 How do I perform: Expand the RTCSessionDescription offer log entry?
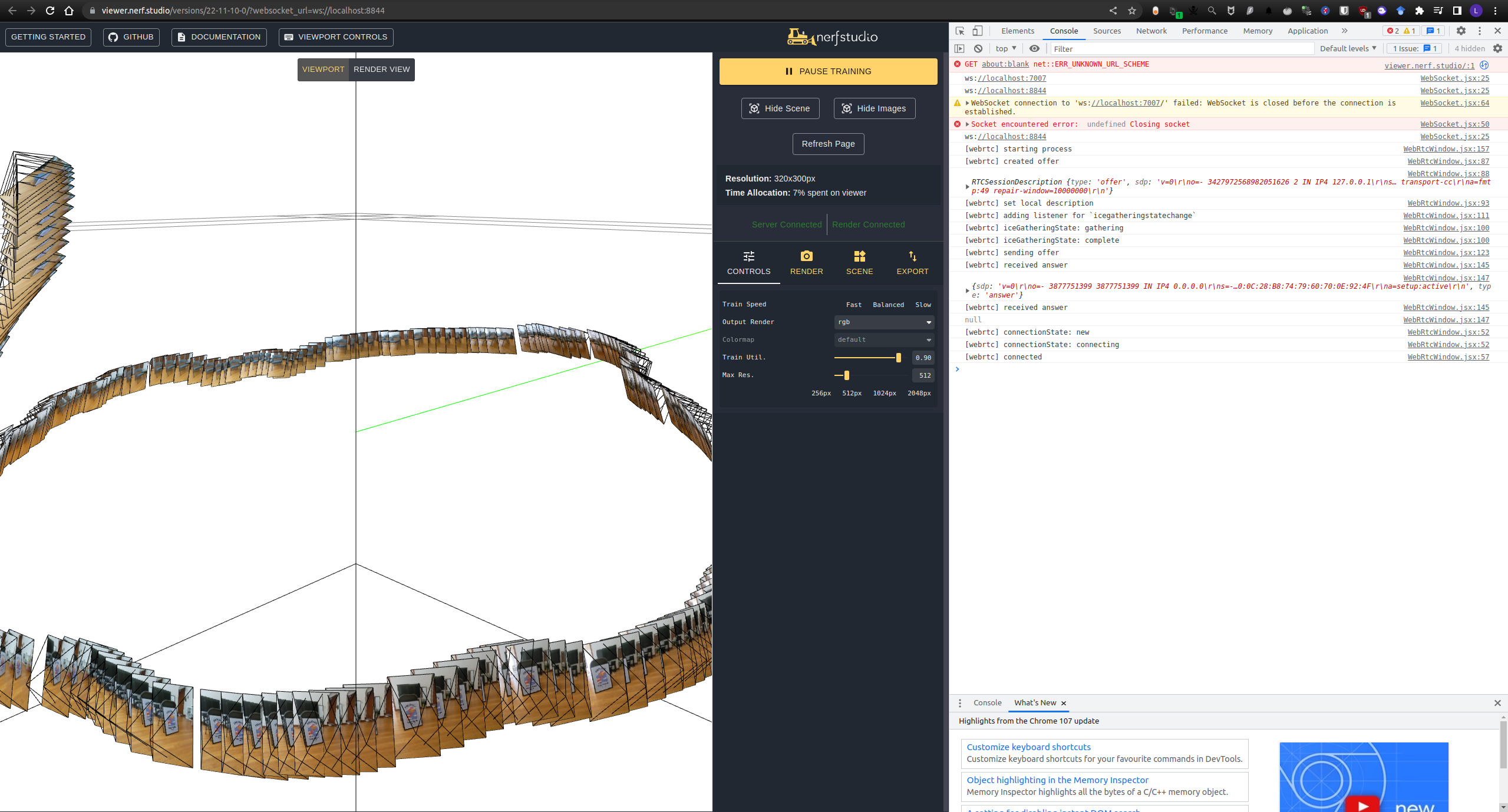(966, 186)
